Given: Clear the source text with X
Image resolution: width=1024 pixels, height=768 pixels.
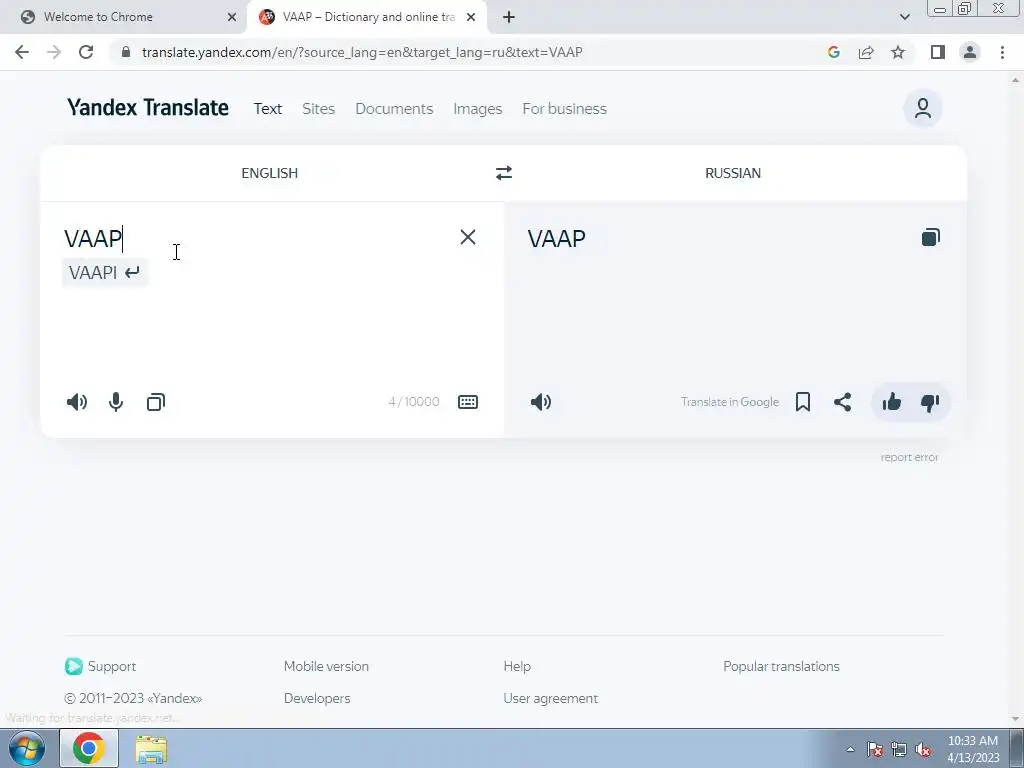Looking at the screenshot, I should tap(468, 237).
